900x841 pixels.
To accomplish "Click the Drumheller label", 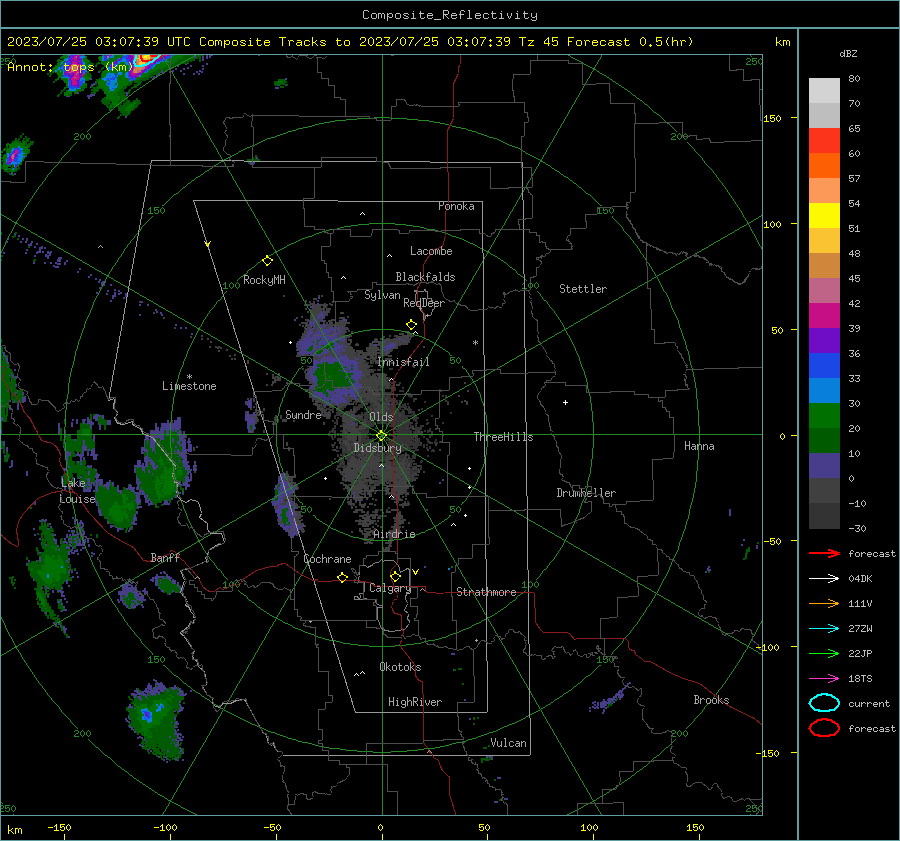I will [586, 493].
